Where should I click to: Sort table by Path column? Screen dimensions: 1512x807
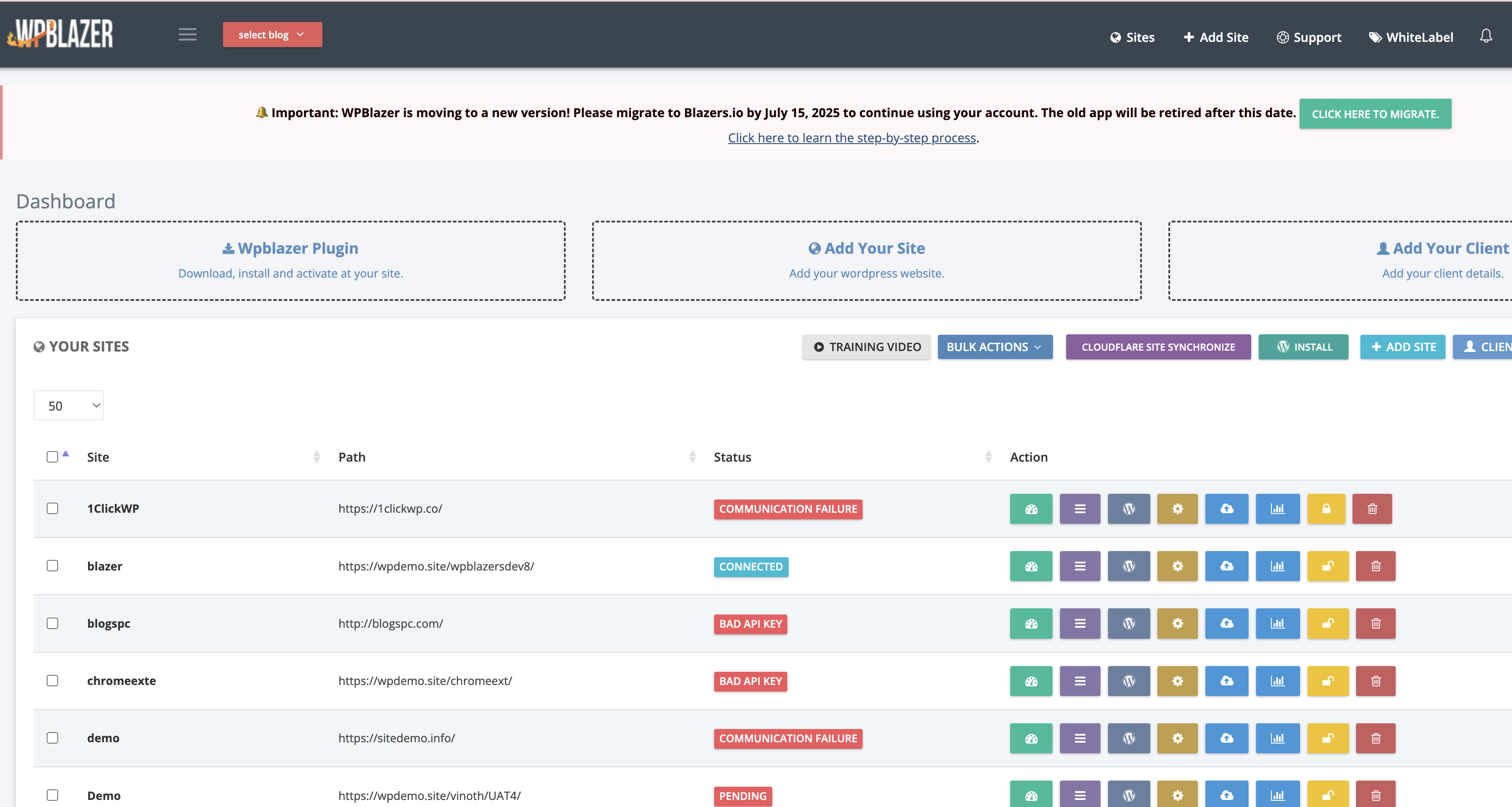[x=516, y=457]
